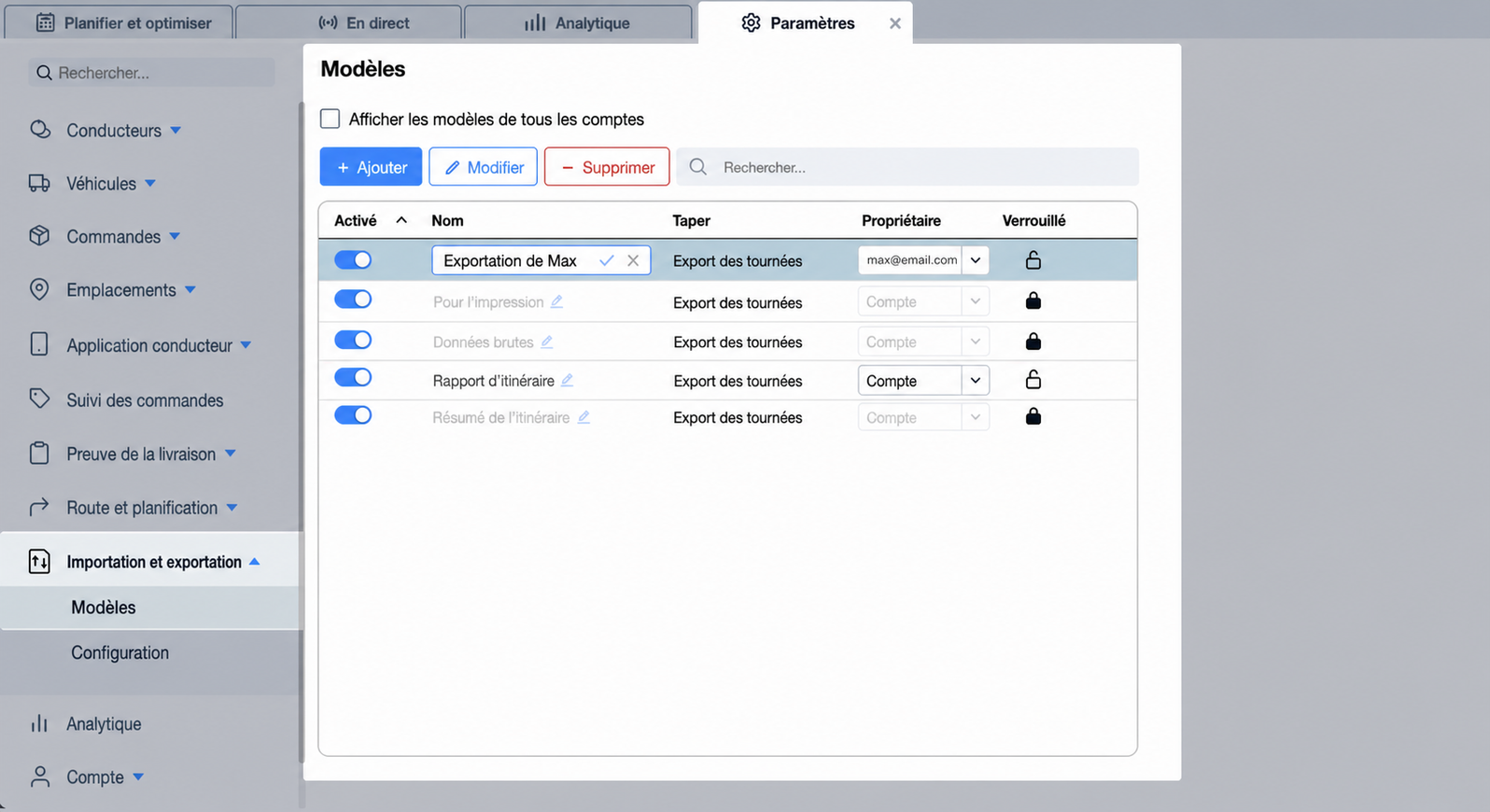Edit the 'Pour l'impression' name pencil

coord(556,301)
